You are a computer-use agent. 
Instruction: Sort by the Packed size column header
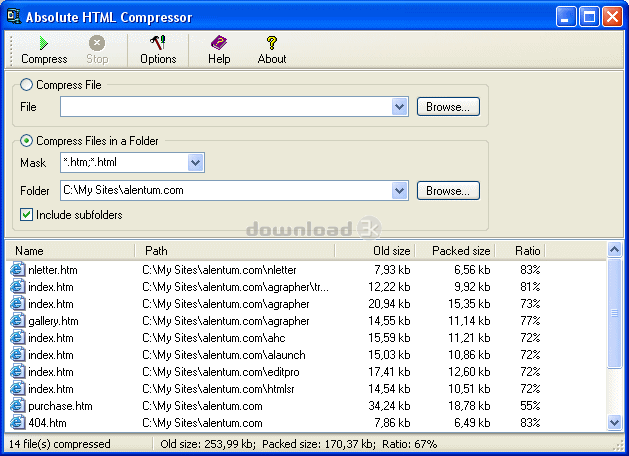tap(455, 251)
